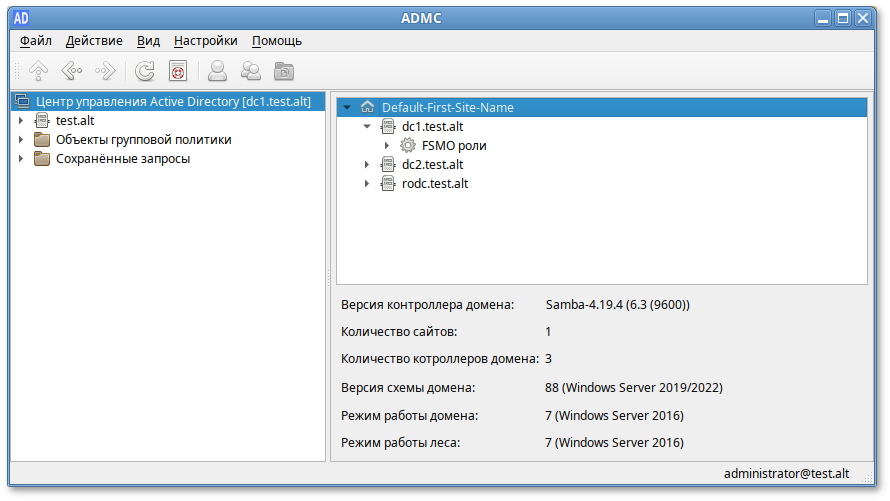Click the label Количество котроллеров домена
Screen dimensions: 890x501
click(440, 359)
